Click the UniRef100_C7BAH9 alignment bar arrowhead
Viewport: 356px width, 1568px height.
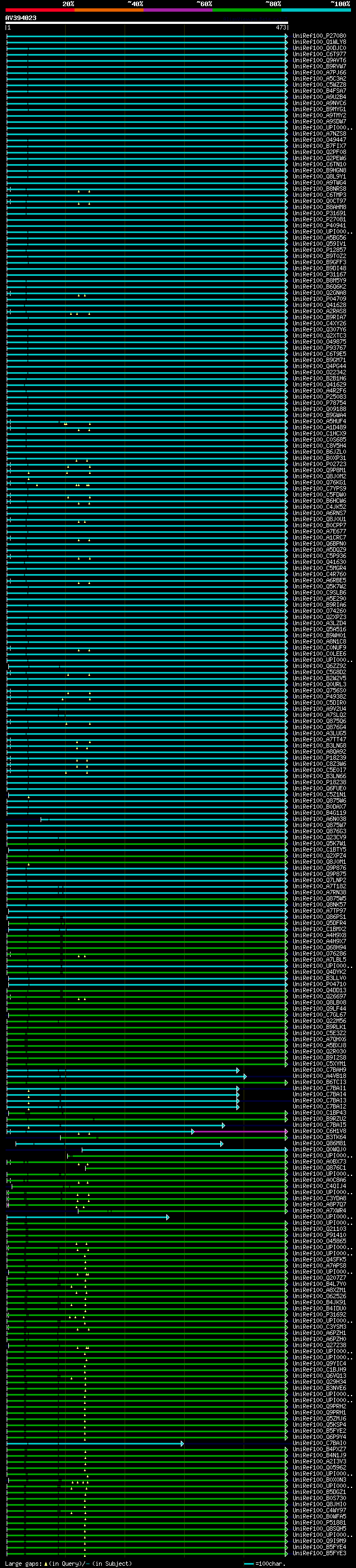238,1071
